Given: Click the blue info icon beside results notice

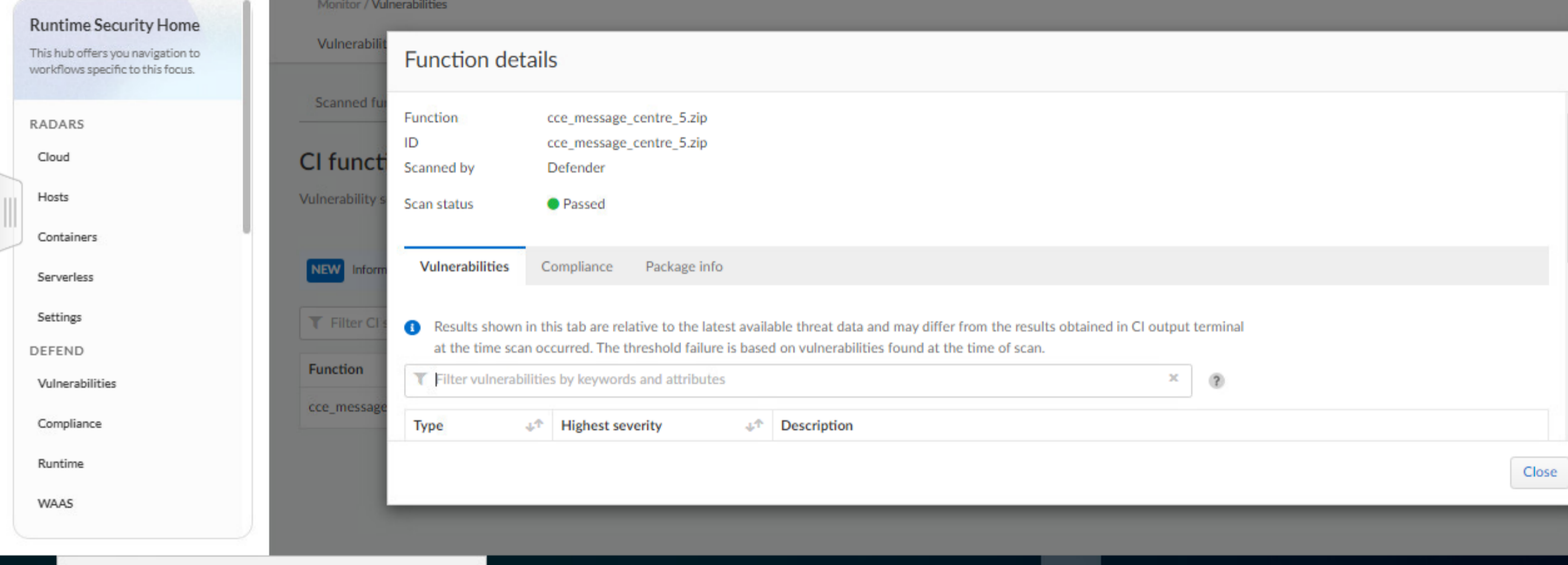Looking at the screenshot, I should pyautogui.click(x=412, y=328).
